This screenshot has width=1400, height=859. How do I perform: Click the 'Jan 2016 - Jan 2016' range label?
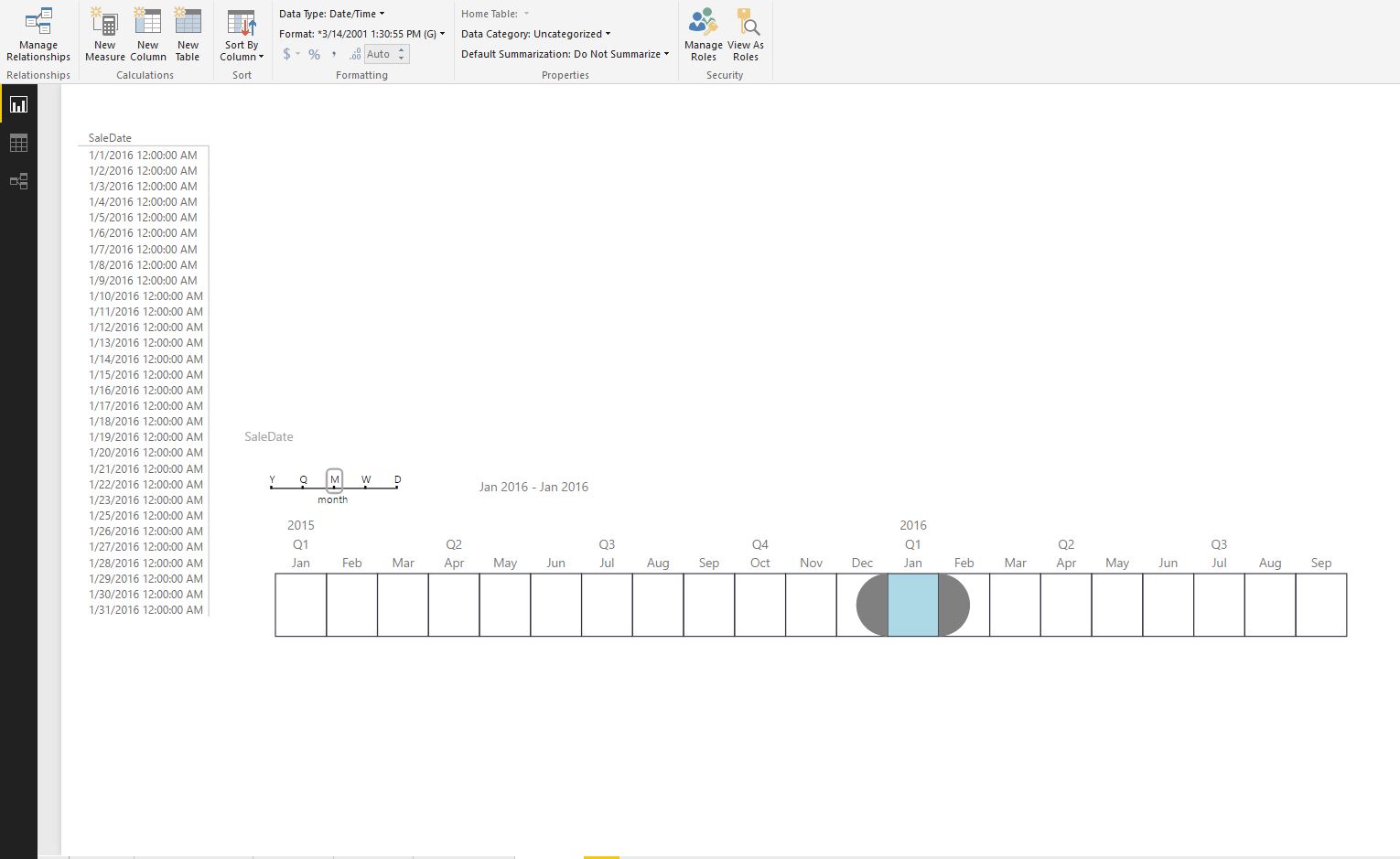coord(533,487)
